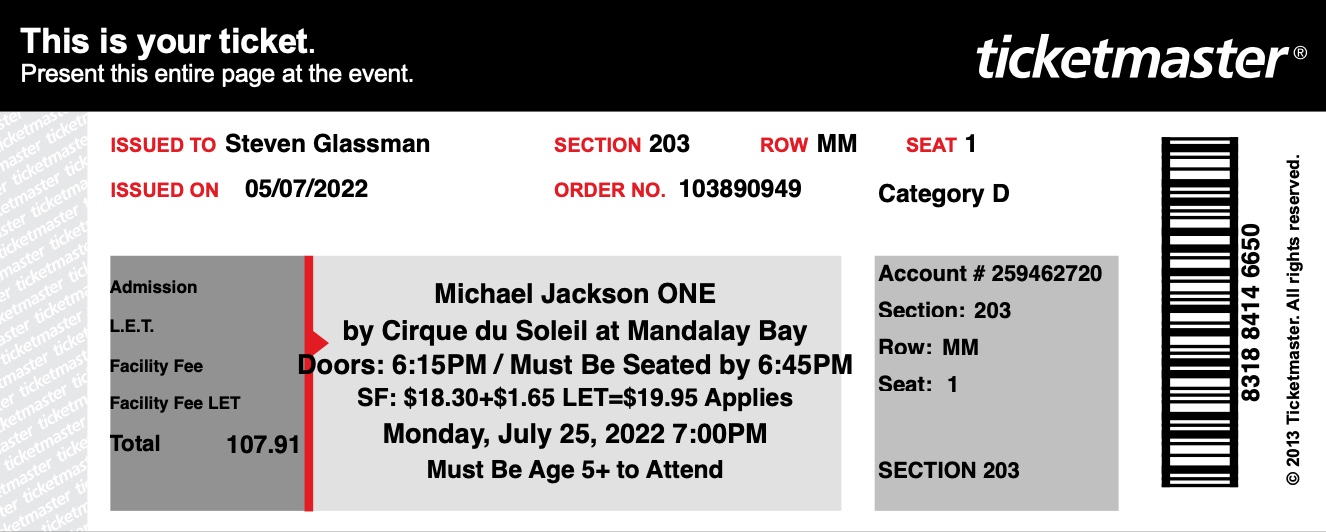This screenshot has height=532, width=1326.
Task: Click the registered trademark symbol beside ticketmaster
Action: pos(1300,54)
